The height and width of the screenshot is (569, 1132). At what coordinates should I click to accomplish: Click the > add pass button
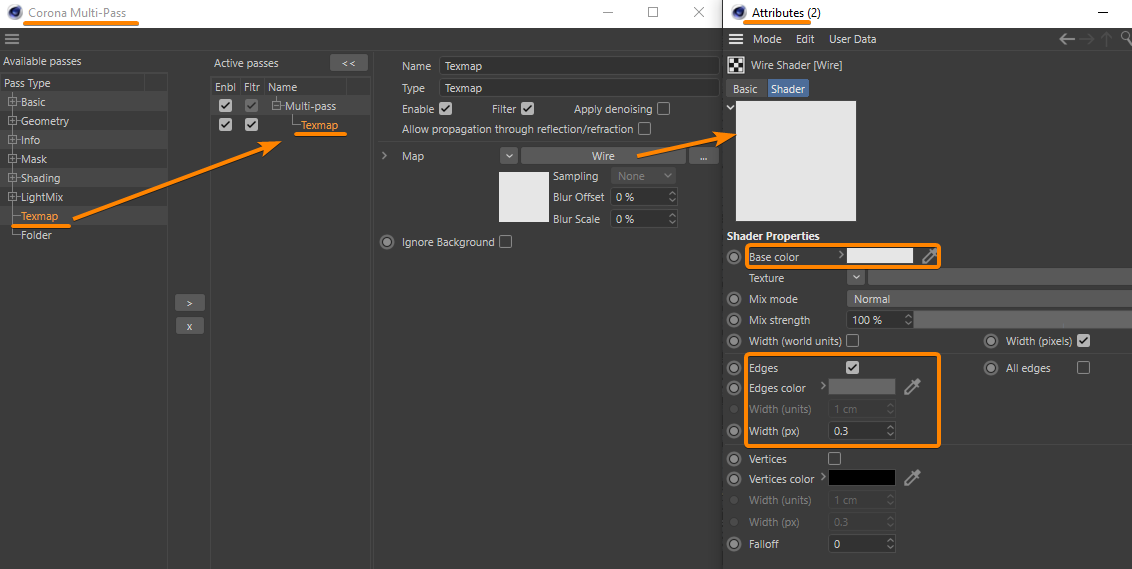coord(190,303)
